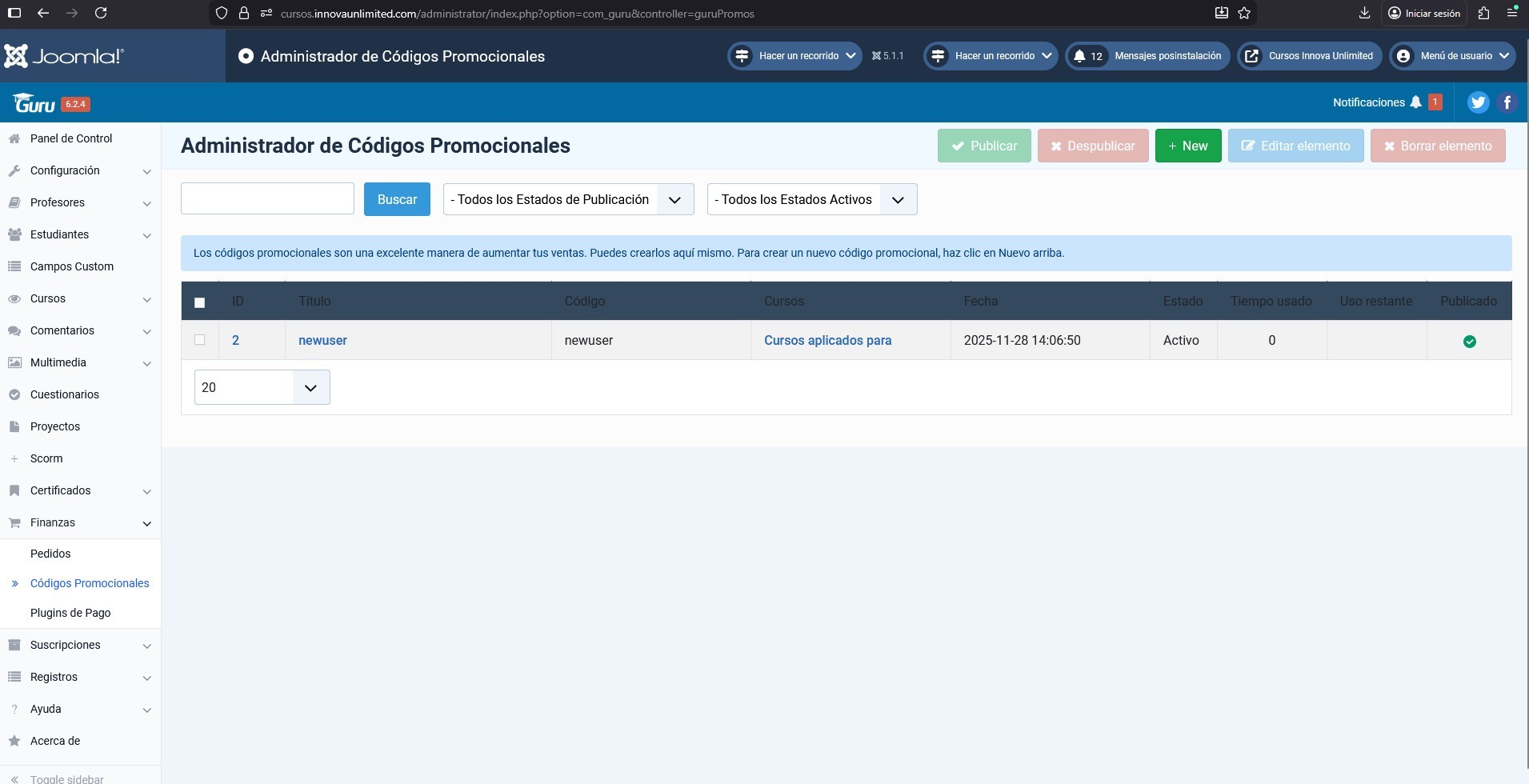Click the green published check for newuser
Screen dimensions: 1529x784
(x=1469, y=342)
